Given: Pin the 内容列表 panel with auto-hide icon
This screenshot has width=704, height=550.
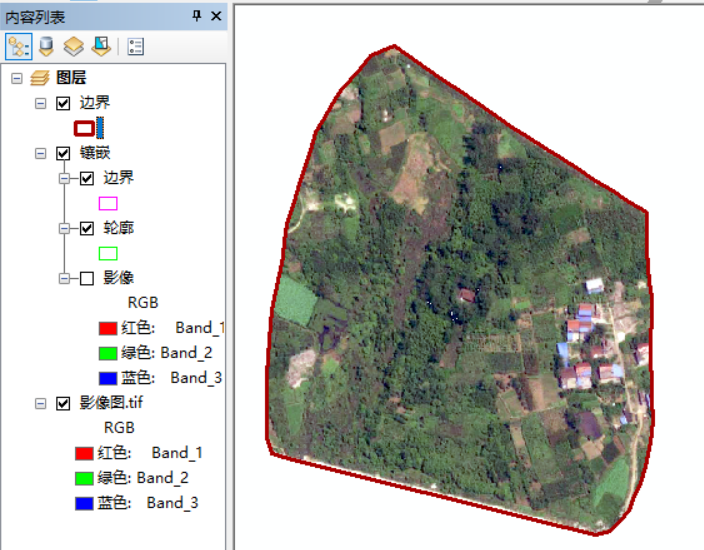Looking at the screenshot, I should tap(197, 15).
